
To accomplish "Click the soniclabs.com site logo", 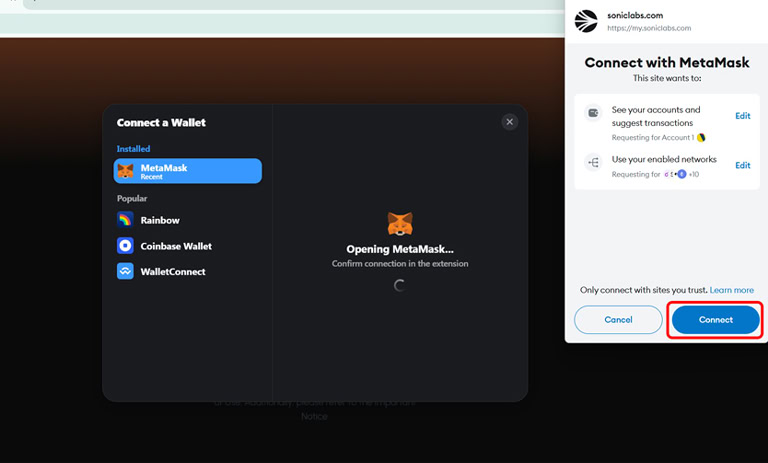I will [589, 21].
